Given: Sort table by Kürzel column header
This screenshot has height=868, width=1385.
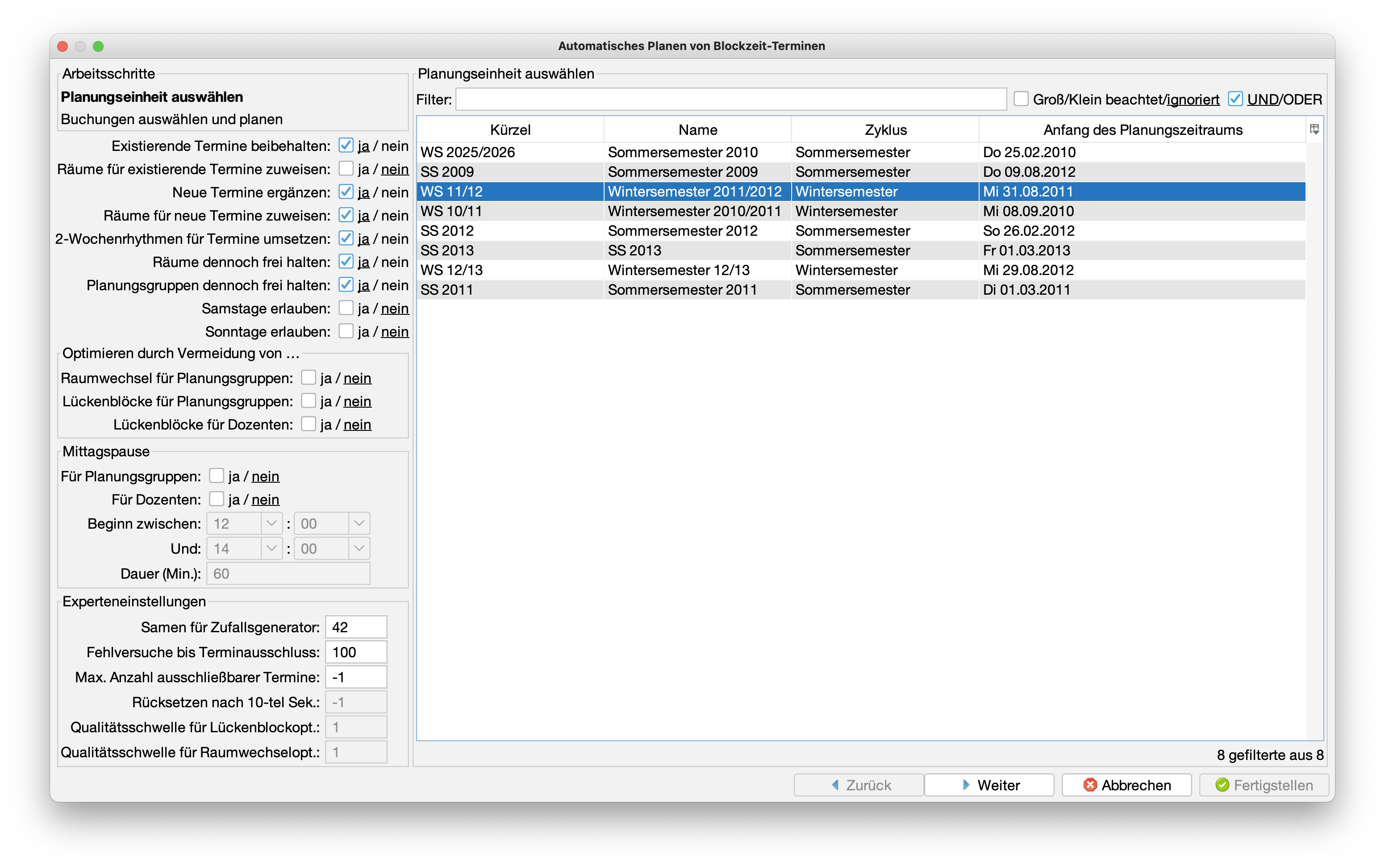Looking at the screenshot, I should [x=510, y=130].
